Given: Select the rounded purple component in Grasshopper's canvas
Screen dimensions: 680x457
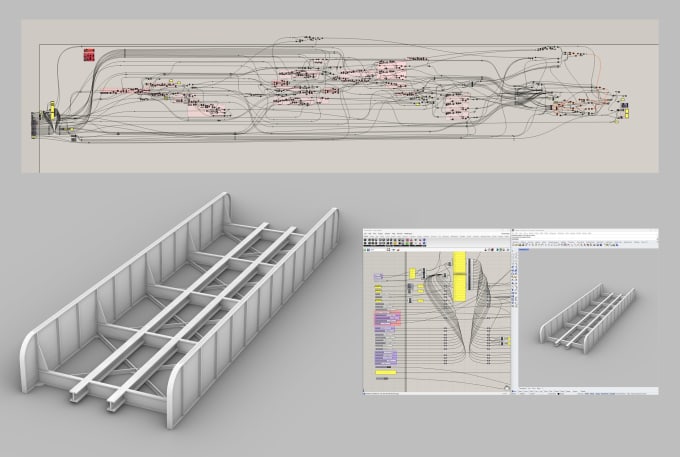Looking at the screenshot, I should 379,277.
